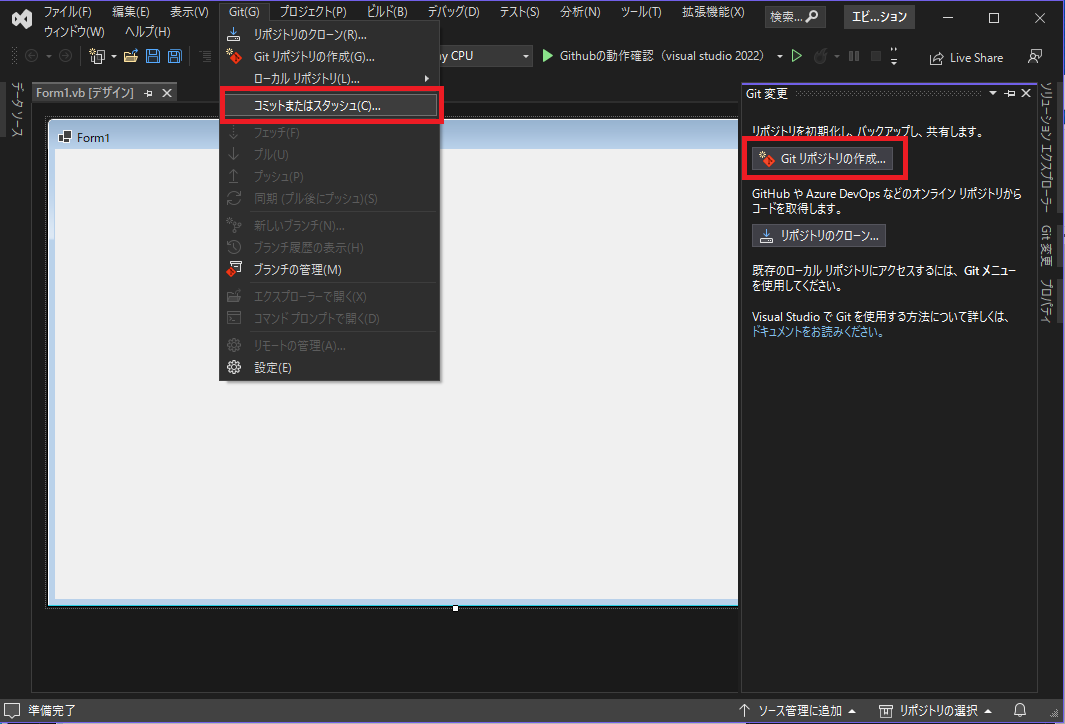Click the send feedback icon near Live Share
The height and width of the screenshot is (724, 1065).
1035,57
